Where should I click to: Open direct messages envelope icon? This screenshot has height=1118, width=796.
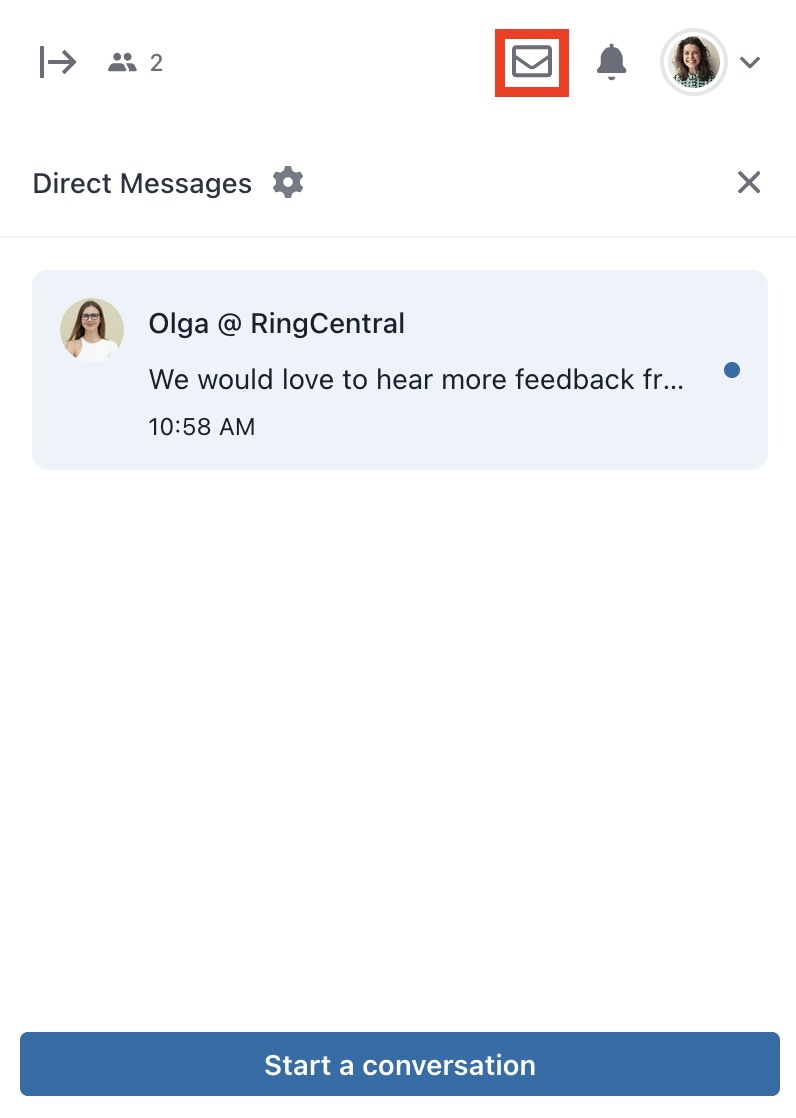point(532,62)
